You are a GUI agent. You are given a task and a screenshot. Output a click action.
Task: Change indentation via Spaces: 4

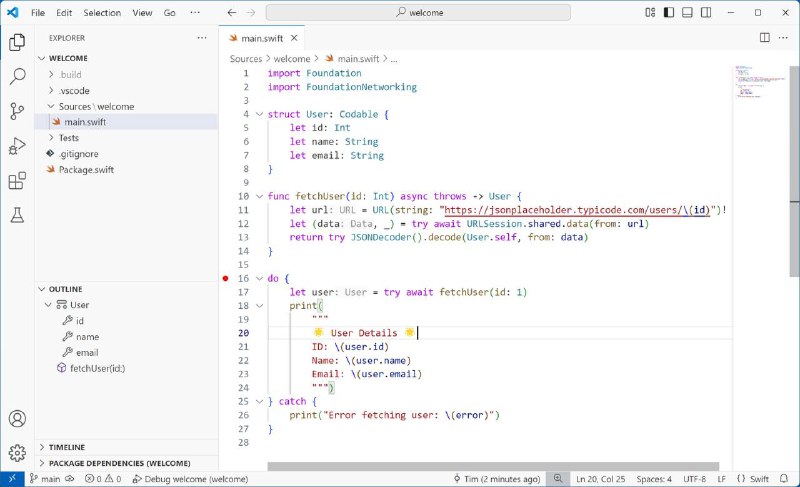coord(654,479)
